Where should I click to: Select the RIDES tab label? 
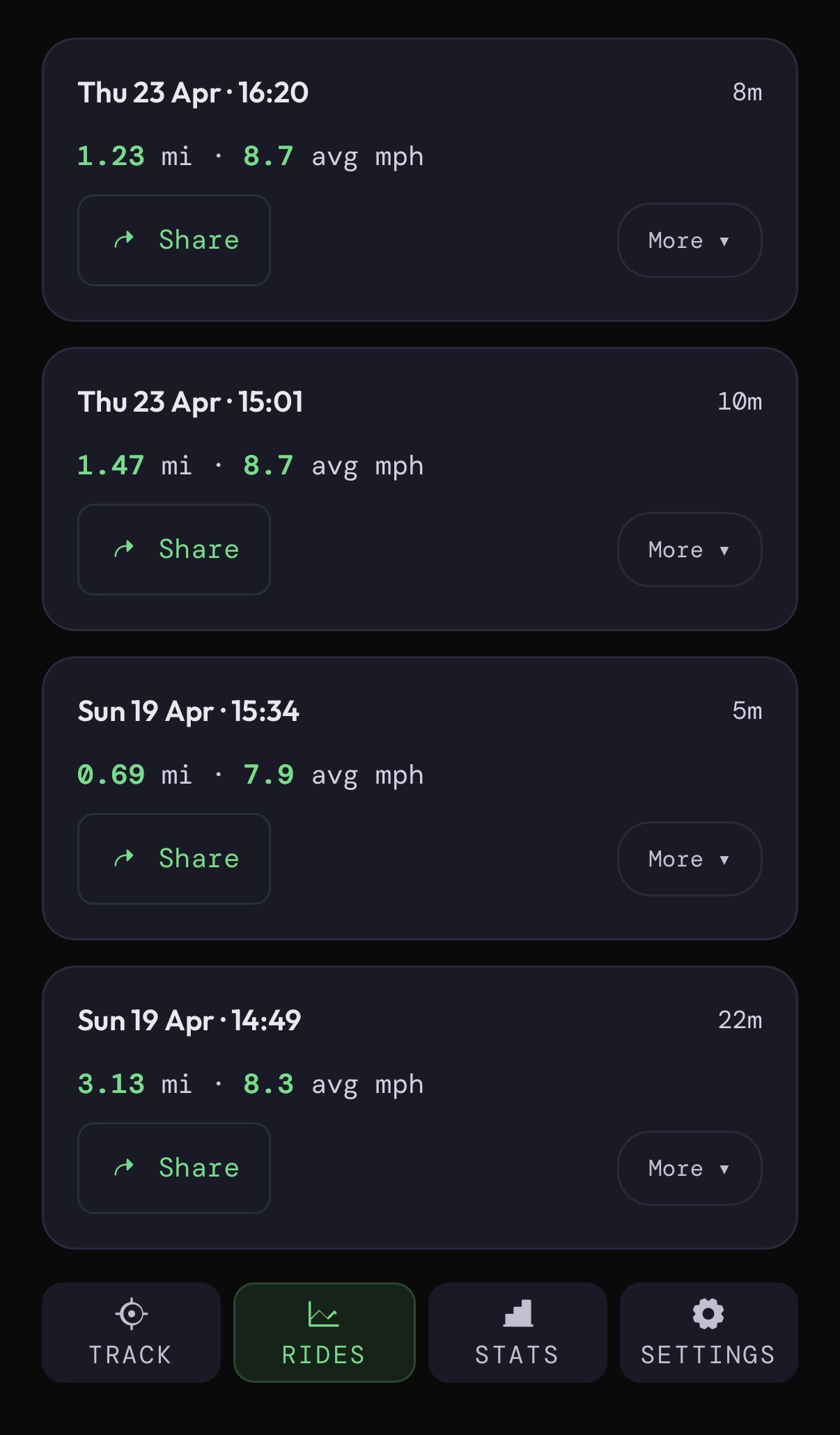[x=323, y=1355]
